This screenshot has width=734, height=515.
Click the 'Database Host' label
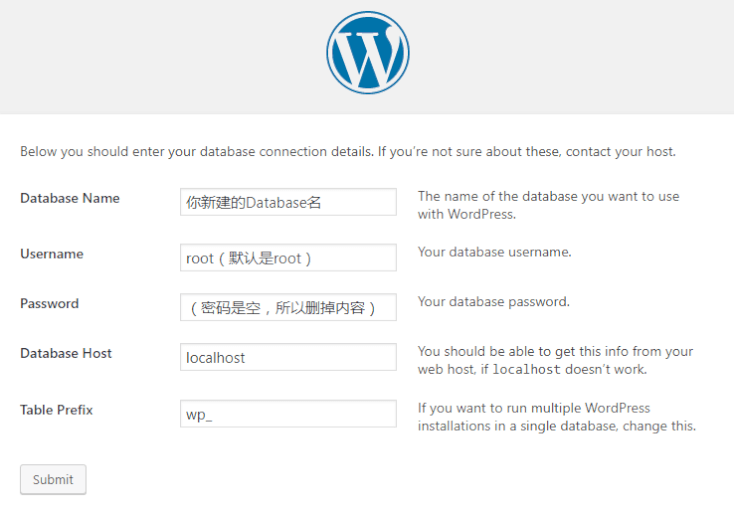(66, 353)
